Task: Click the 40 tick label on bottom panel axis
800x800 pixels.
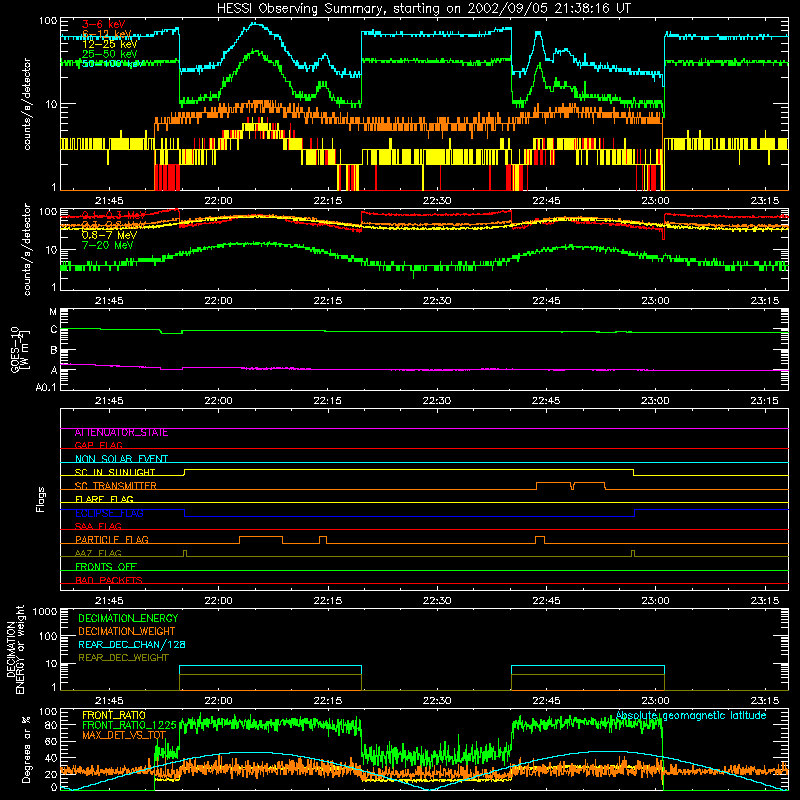Action: pos(51,758)
